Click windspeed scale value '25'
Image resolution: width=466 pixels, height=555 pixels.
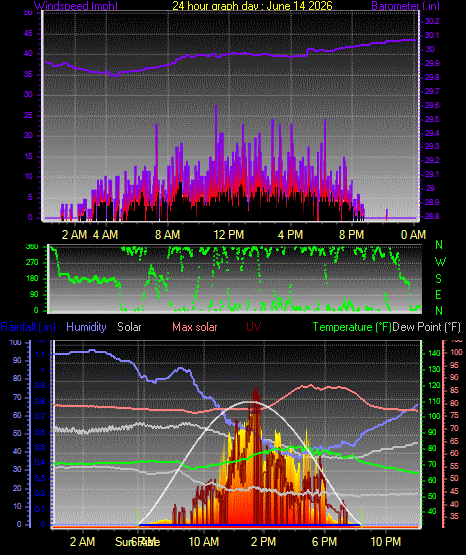28,115
